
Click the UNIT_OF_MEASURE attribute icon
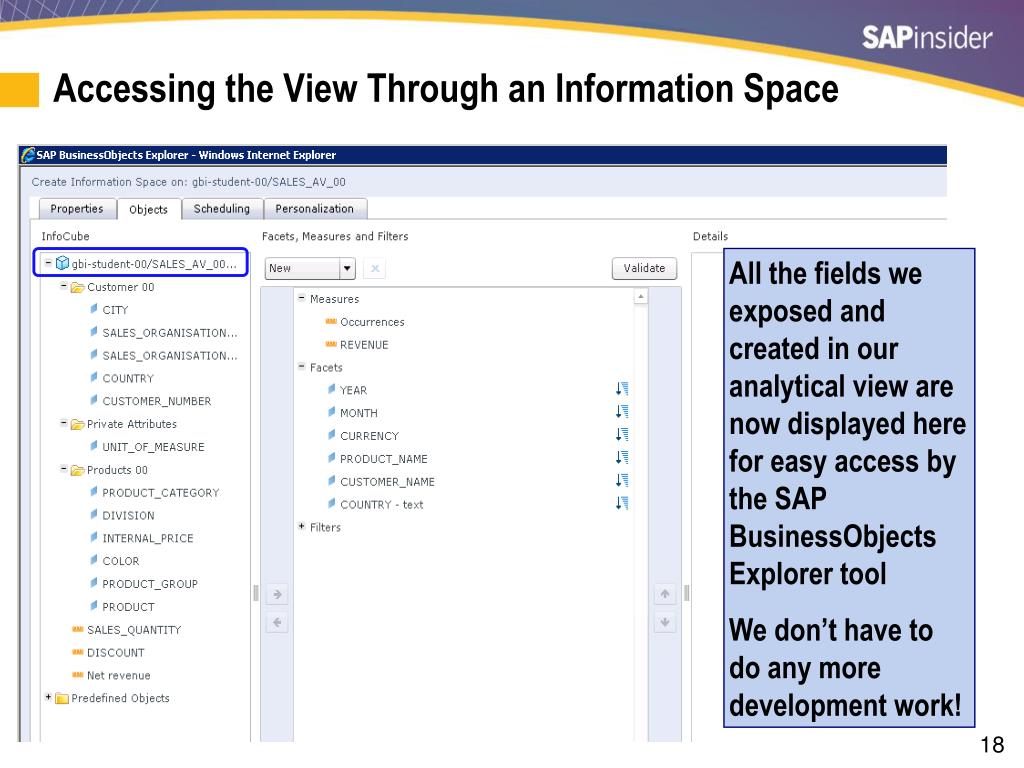tap(93, 446)
